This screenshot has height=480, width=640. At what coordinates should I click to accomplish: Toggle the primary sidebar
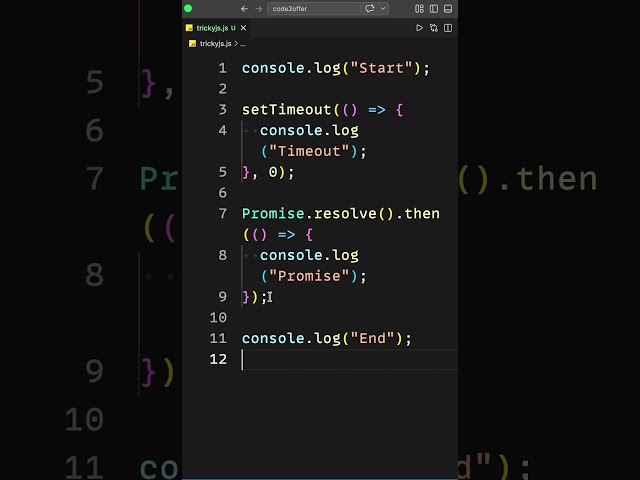pos(434,9)
